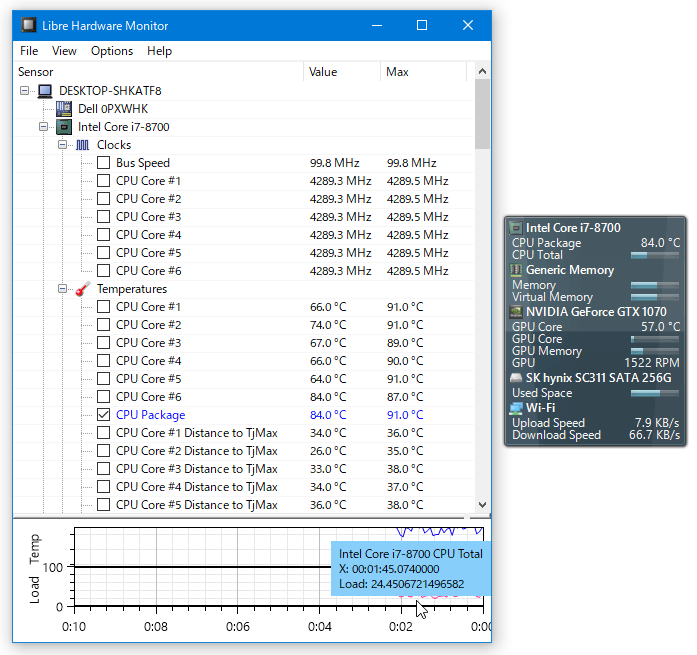Collapse the Temperatures tree node
This screenshot has height=655, width=697.
(x=62, y=289)
